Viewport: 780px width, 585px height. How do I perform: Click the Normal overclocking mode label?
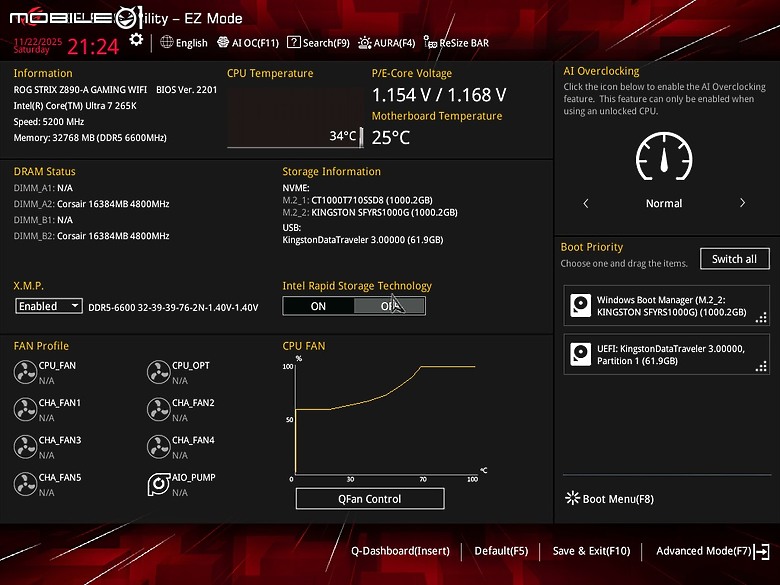click(664, 203)
